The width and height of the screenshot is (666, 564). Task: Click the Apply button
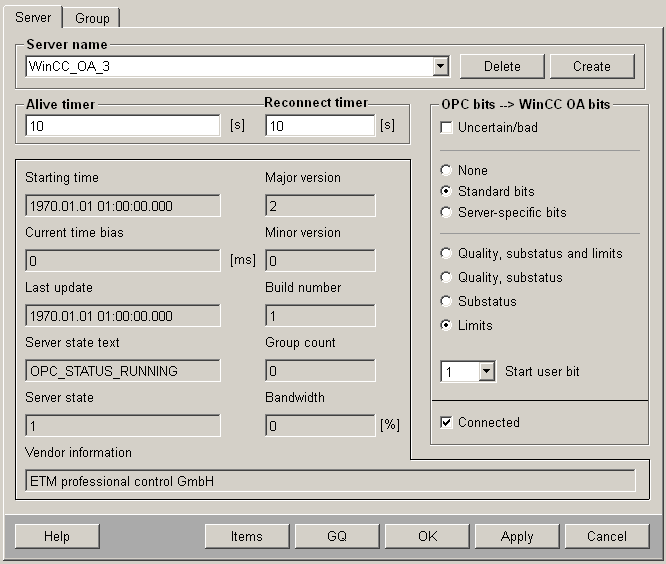coord(517,536)
